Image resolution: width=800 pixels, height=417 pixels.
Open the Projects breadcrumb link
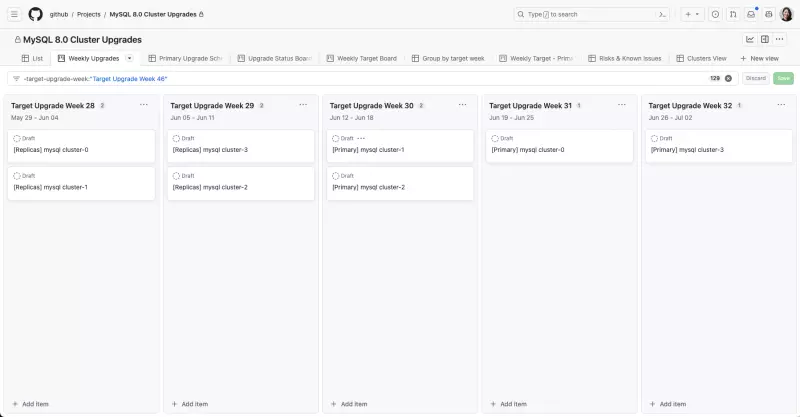[x=89, y=14]
